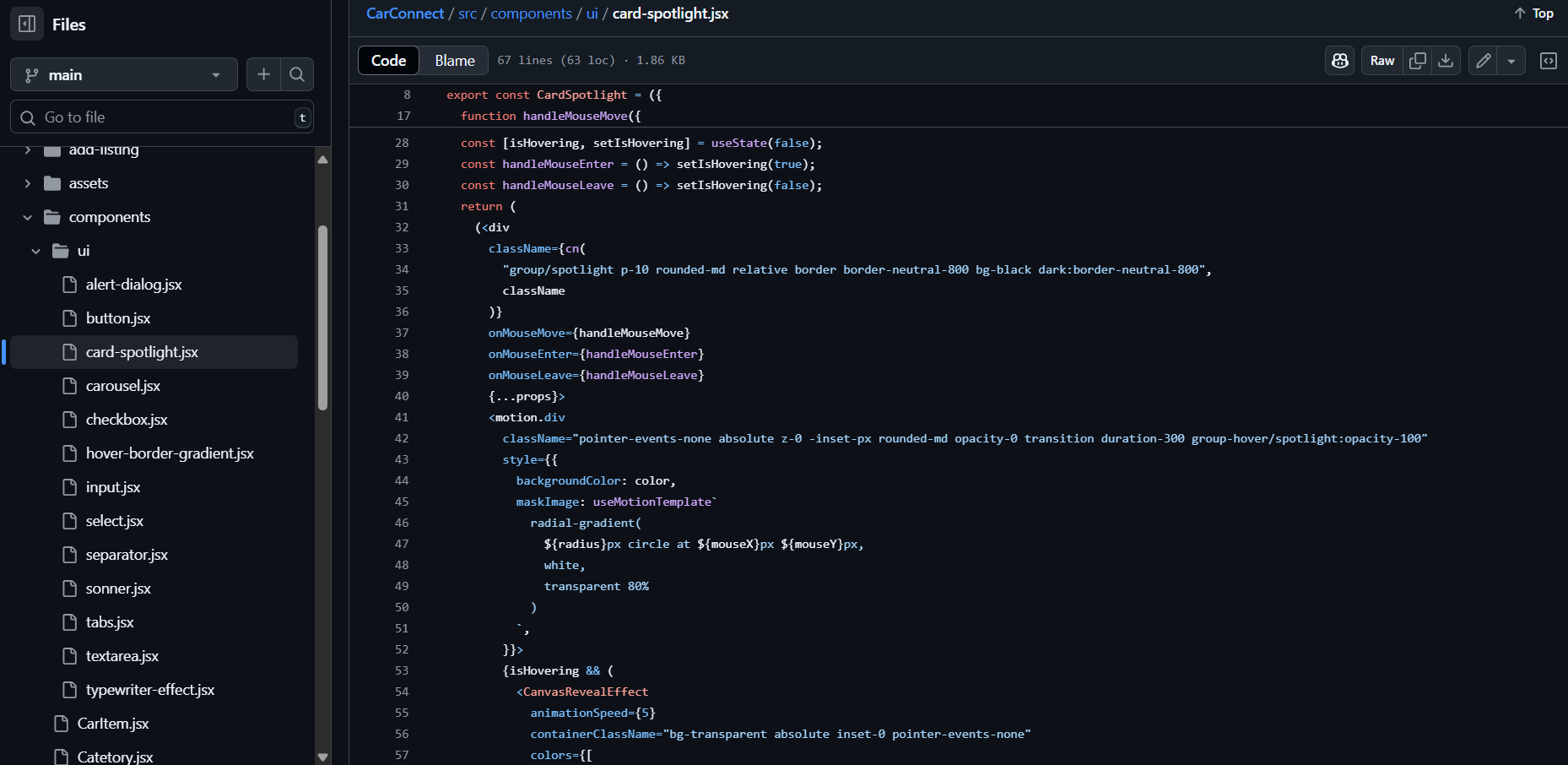Copy raw file contents icon
This screenshot has height=765, width=1568.
(1418, 60)
